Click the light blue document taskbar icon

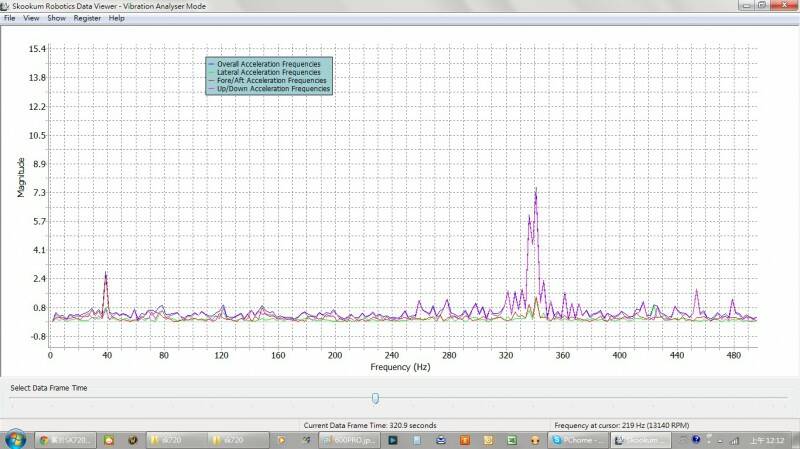(417, 440)
